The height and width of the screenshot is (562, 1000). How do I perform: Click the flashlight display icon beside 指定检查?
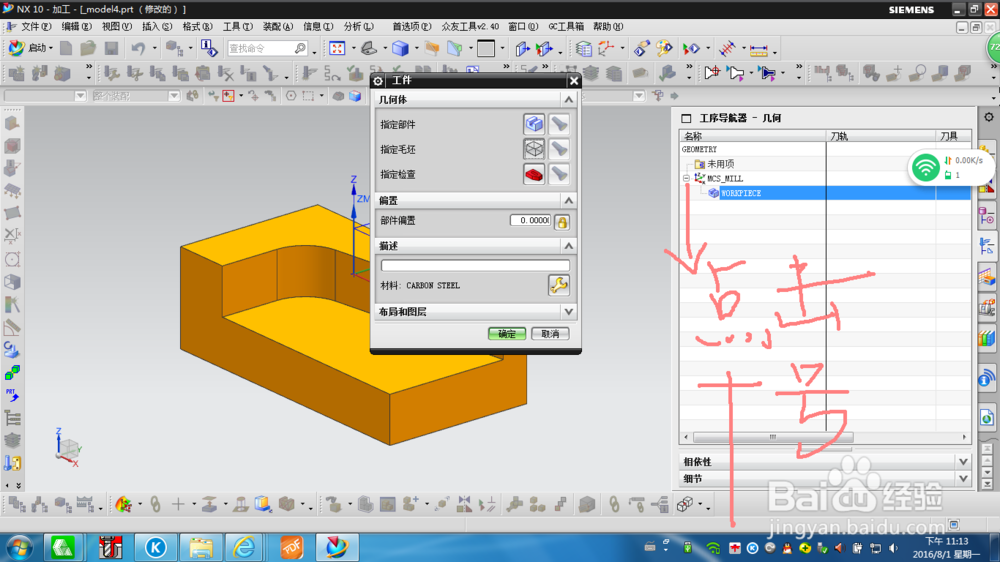559,174
